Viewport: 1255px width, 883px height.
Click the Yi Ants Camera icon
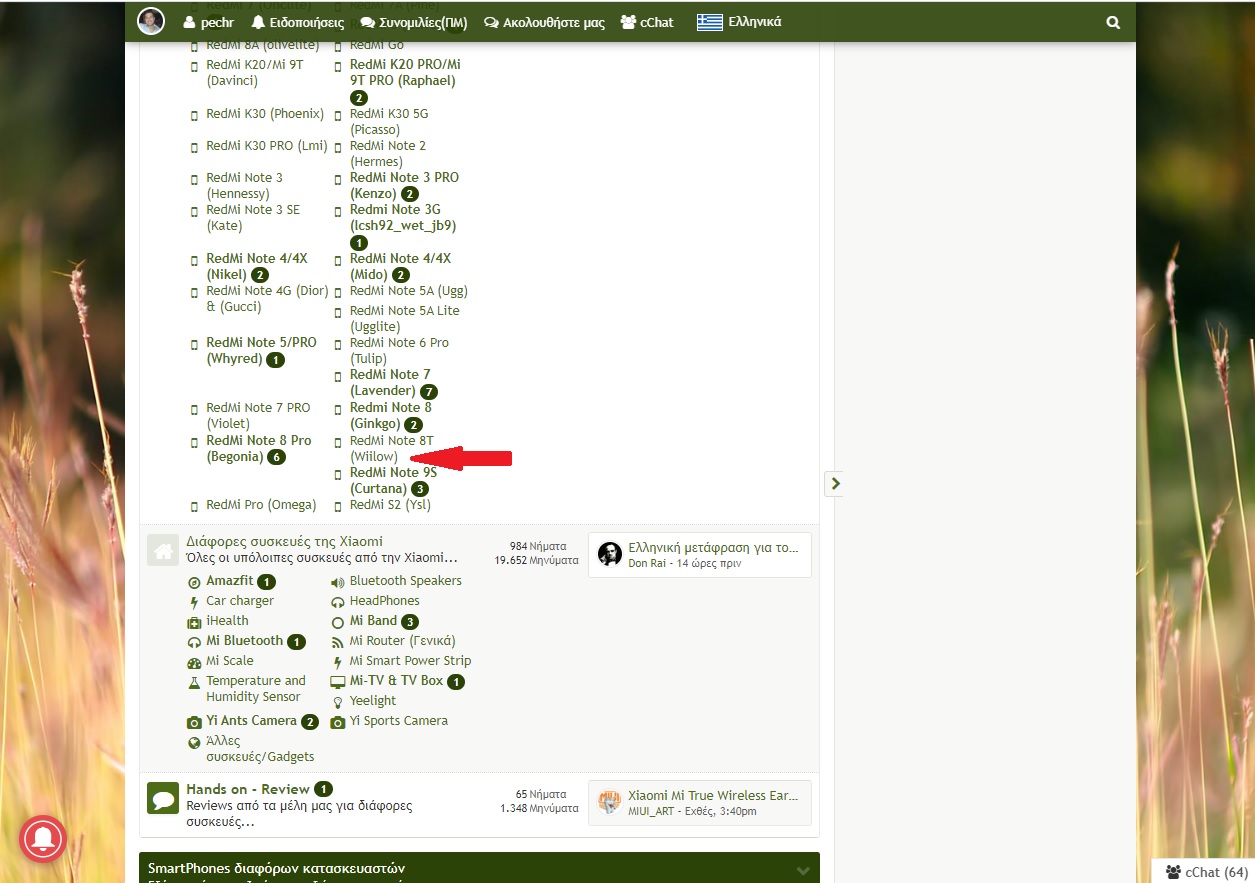click(x=194, y=721)
